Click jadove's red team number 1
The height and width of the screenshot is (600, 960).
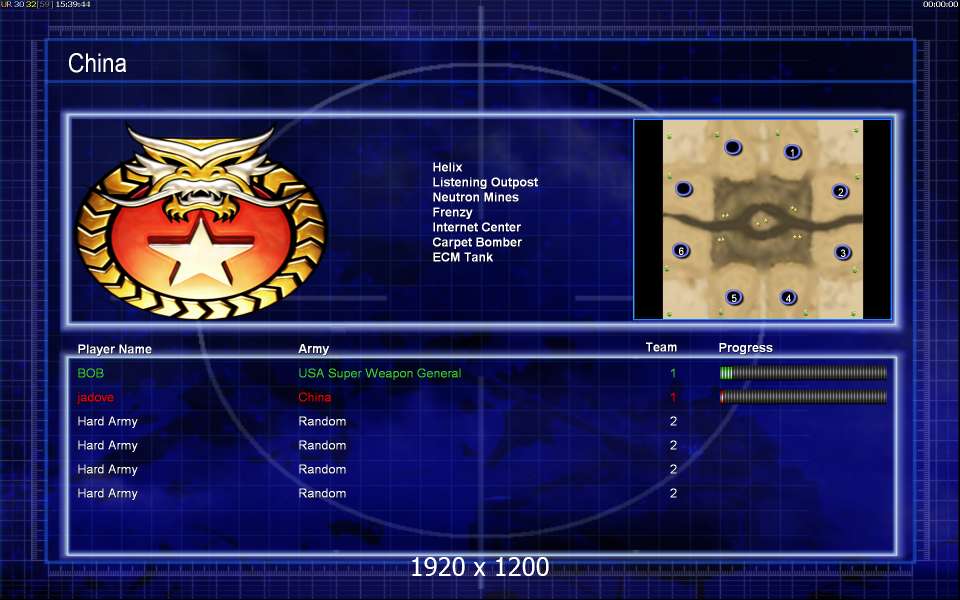pos(673,397)
